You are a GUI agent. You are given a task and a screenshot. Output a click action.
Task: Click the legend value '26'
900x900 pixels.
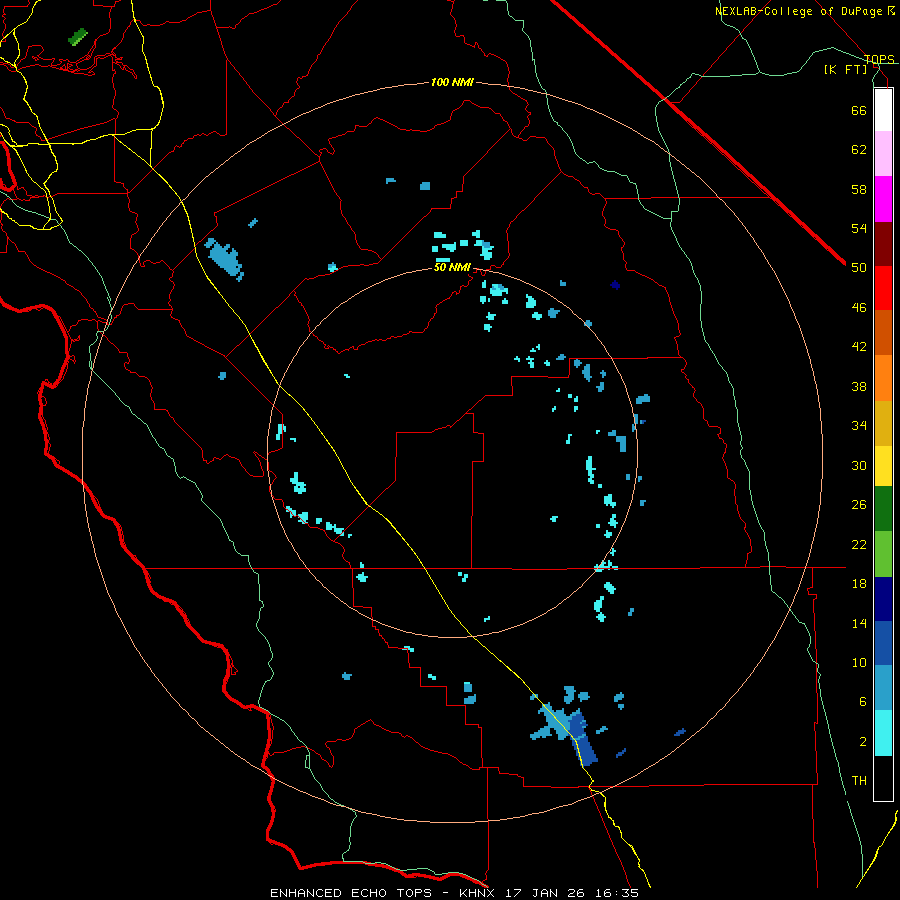[x=859, y=505]
